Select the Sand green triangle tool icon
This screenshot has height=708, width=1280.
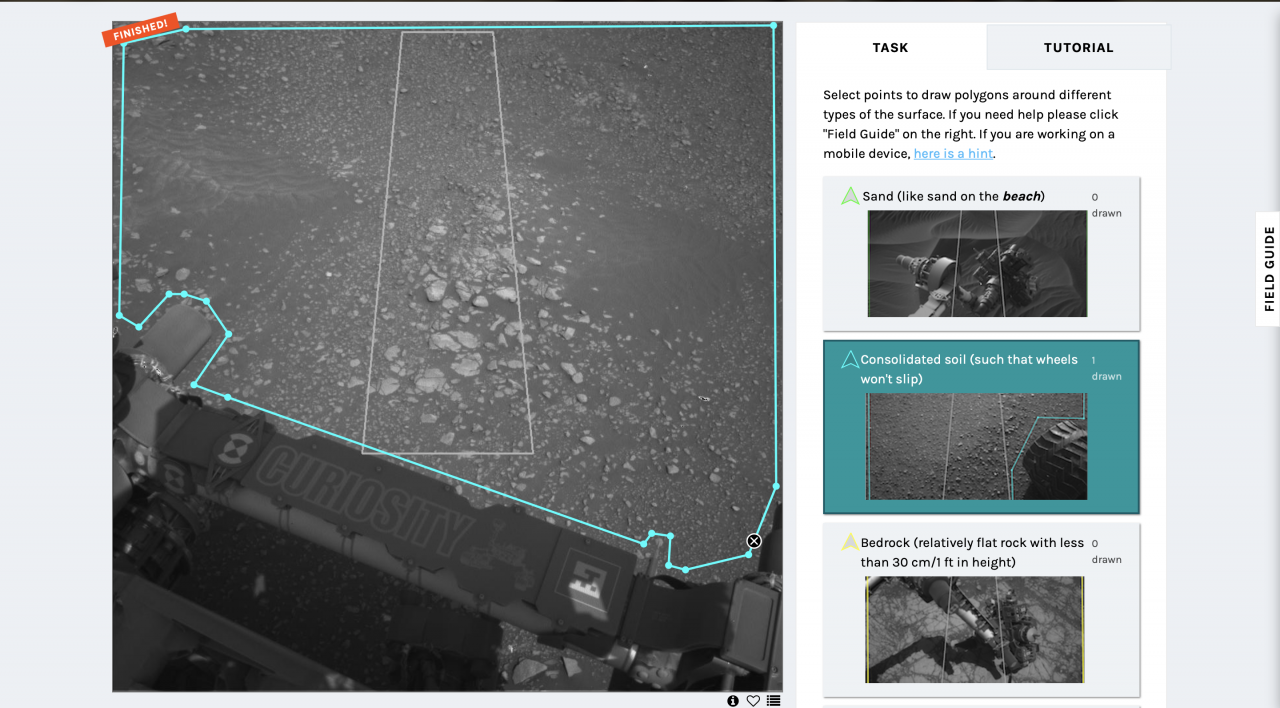pyautogui.click(x=850, y=196)
